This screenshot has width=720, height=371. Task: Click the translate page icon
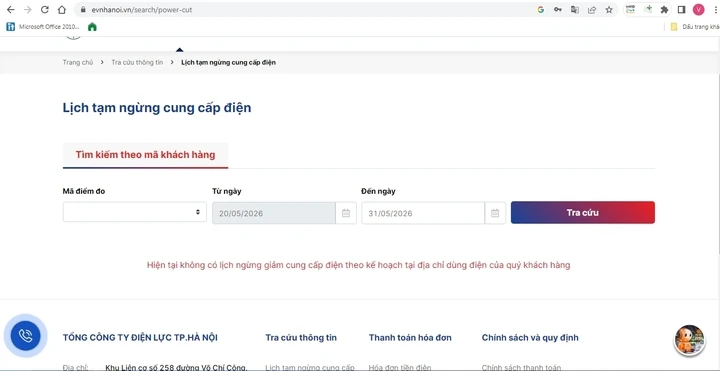574,10
